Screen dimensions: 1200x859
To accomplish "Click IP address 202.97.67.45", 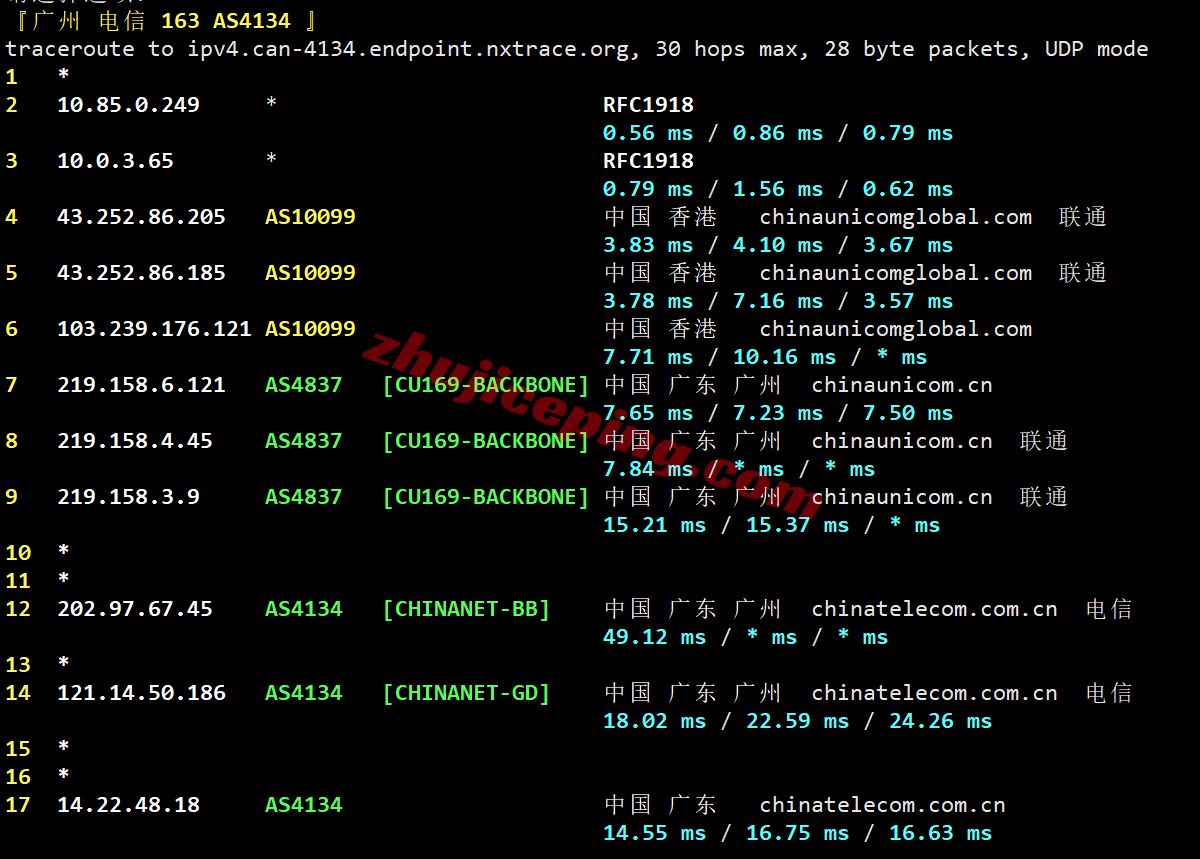I will [135, 609].
